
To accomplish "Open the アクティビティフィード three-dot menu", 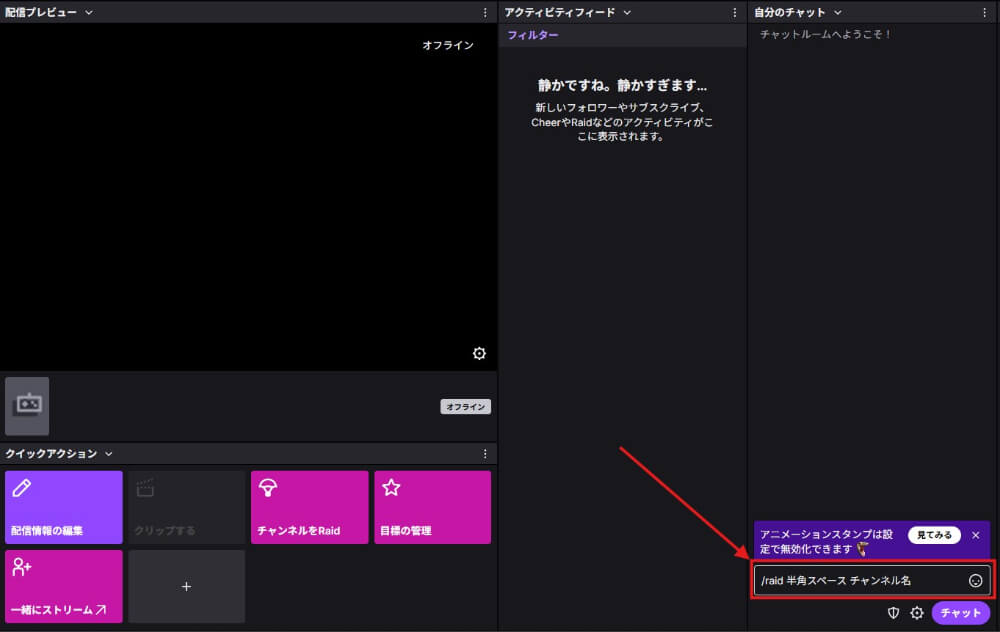I will tap(736, 11).
